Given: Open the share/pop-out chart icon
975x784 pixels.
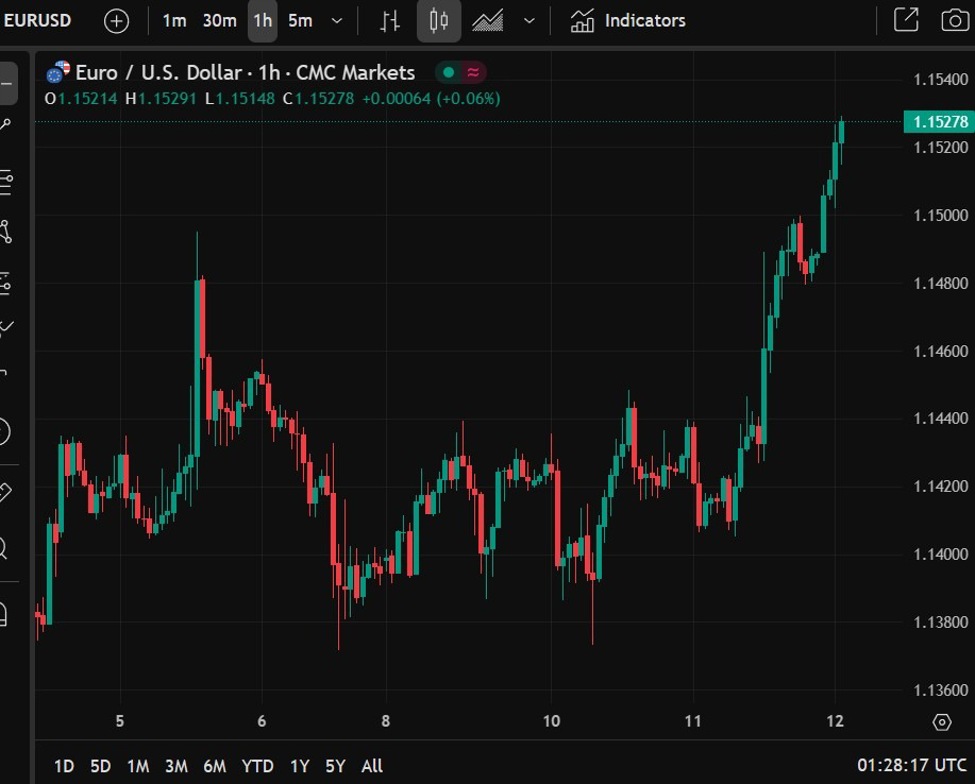Looking at the screenshot, I should pyautogui.click(x=906, y=20).
